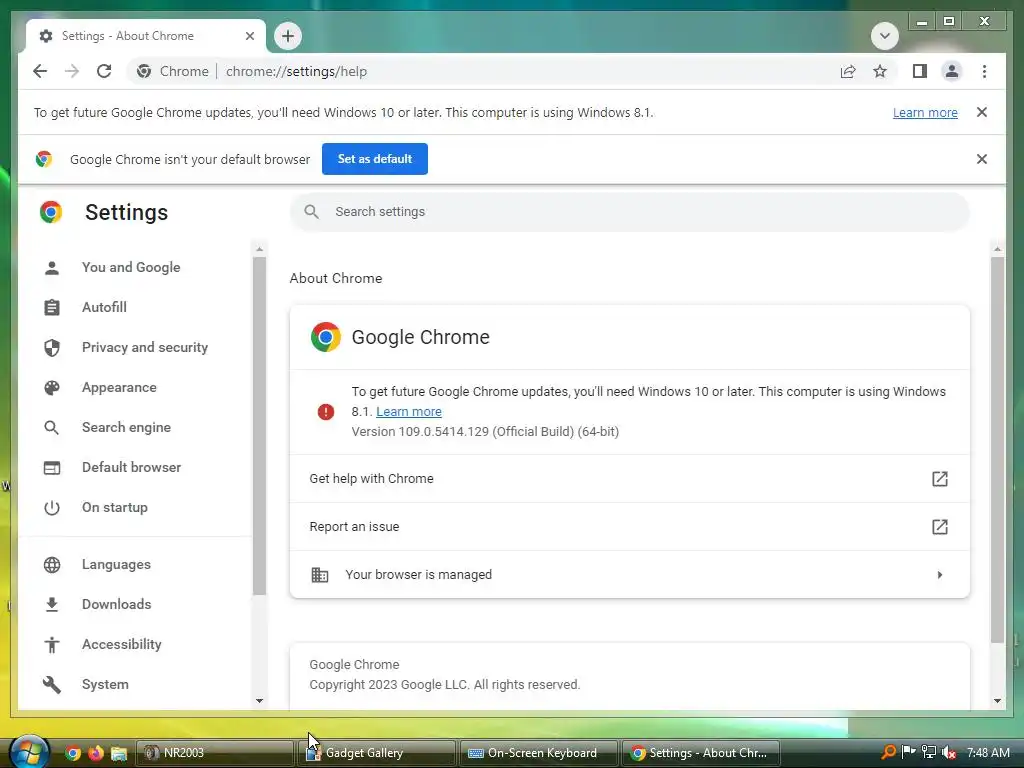Add a new tab with plus button
Screen dimensions: 1024x768
click(288, 36)
